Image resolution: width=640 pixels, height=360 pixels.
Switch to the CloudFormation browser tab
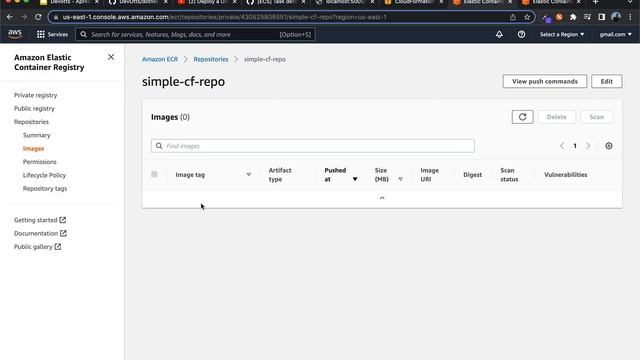[414, 2]
